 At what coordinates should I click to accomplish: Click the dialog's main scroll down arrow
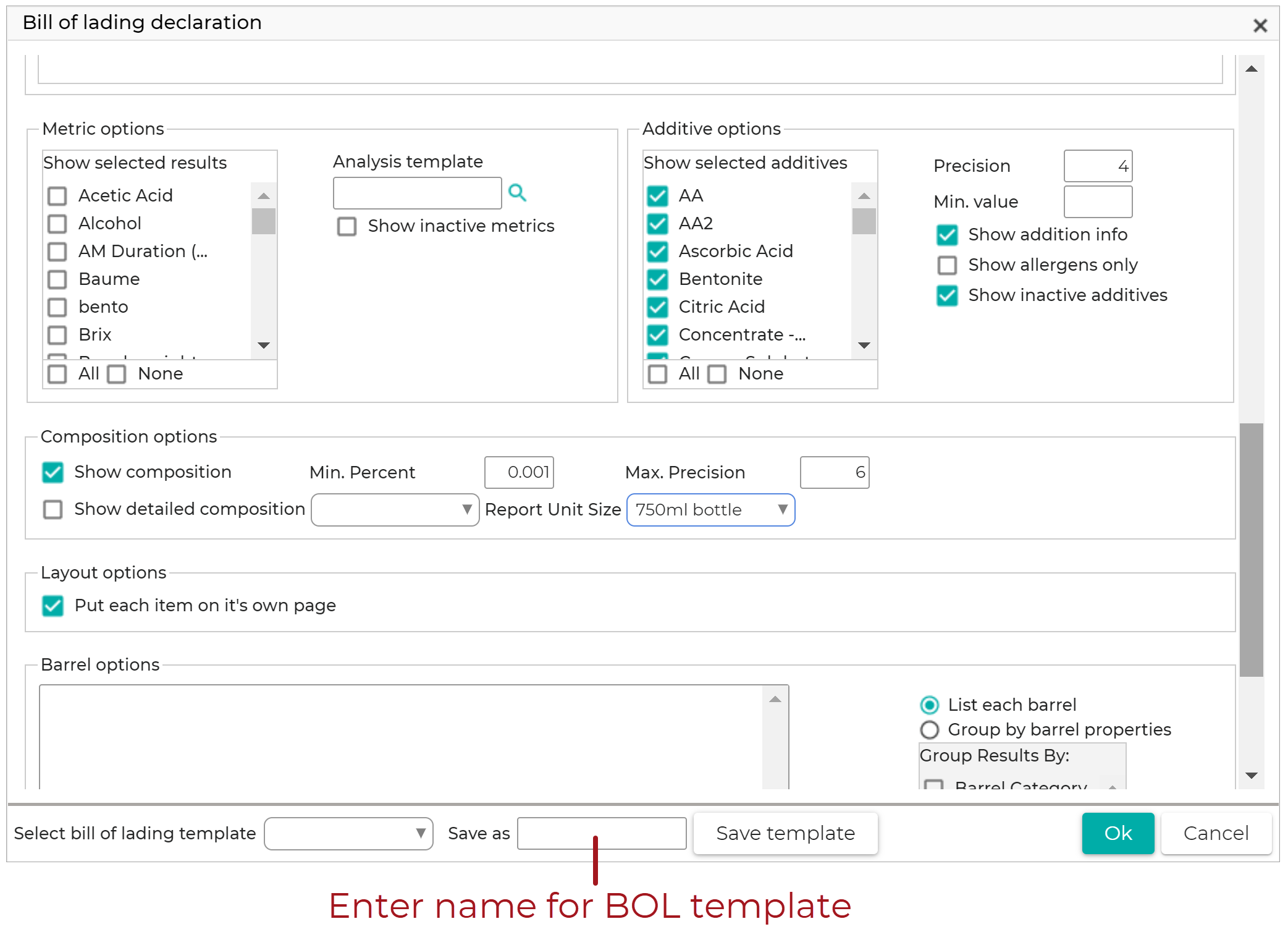point(1252,776)
